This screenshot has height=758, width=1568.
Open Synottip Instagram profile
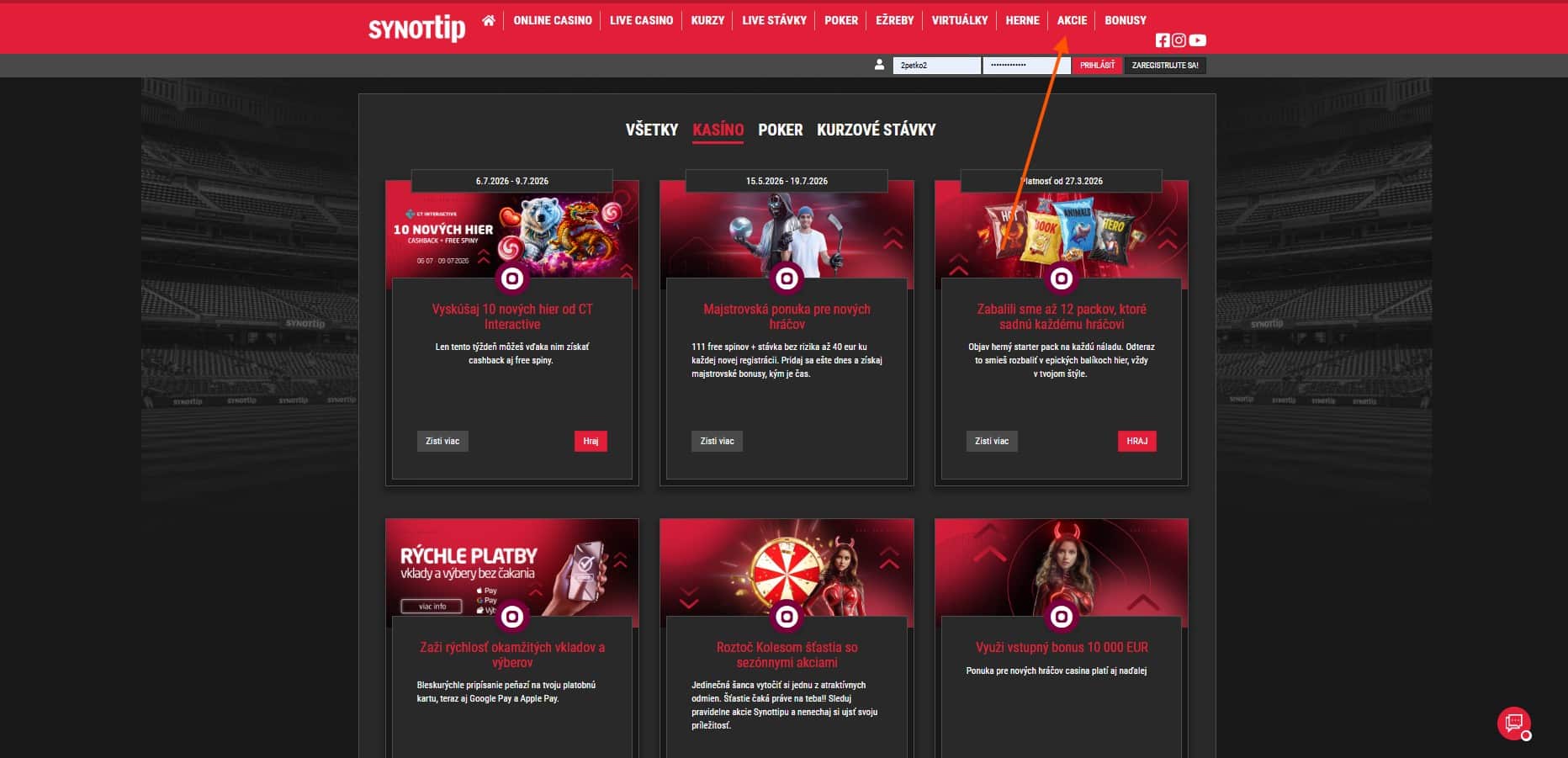(x=1179, y=40)
